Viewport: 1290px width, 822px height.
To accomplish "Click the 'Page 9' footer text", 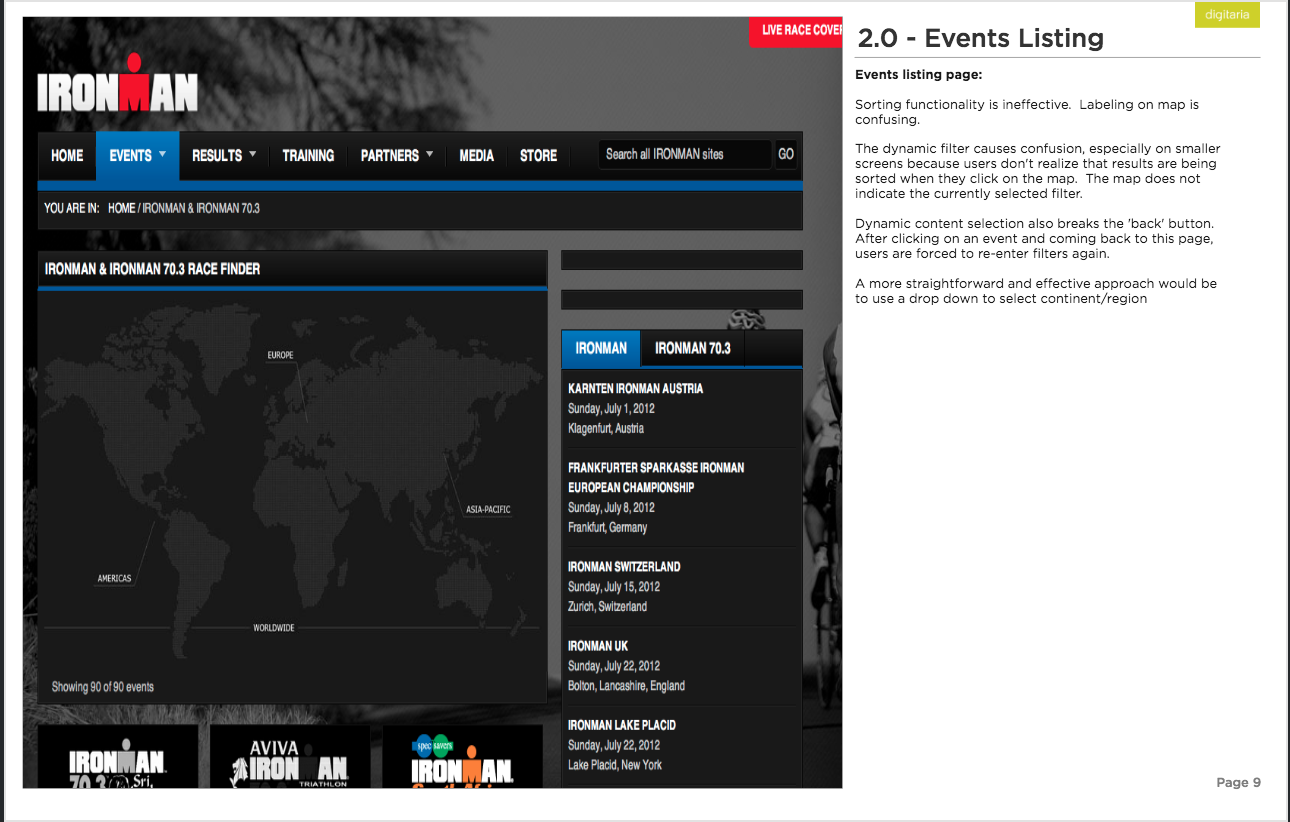I will click(1239, 782).
